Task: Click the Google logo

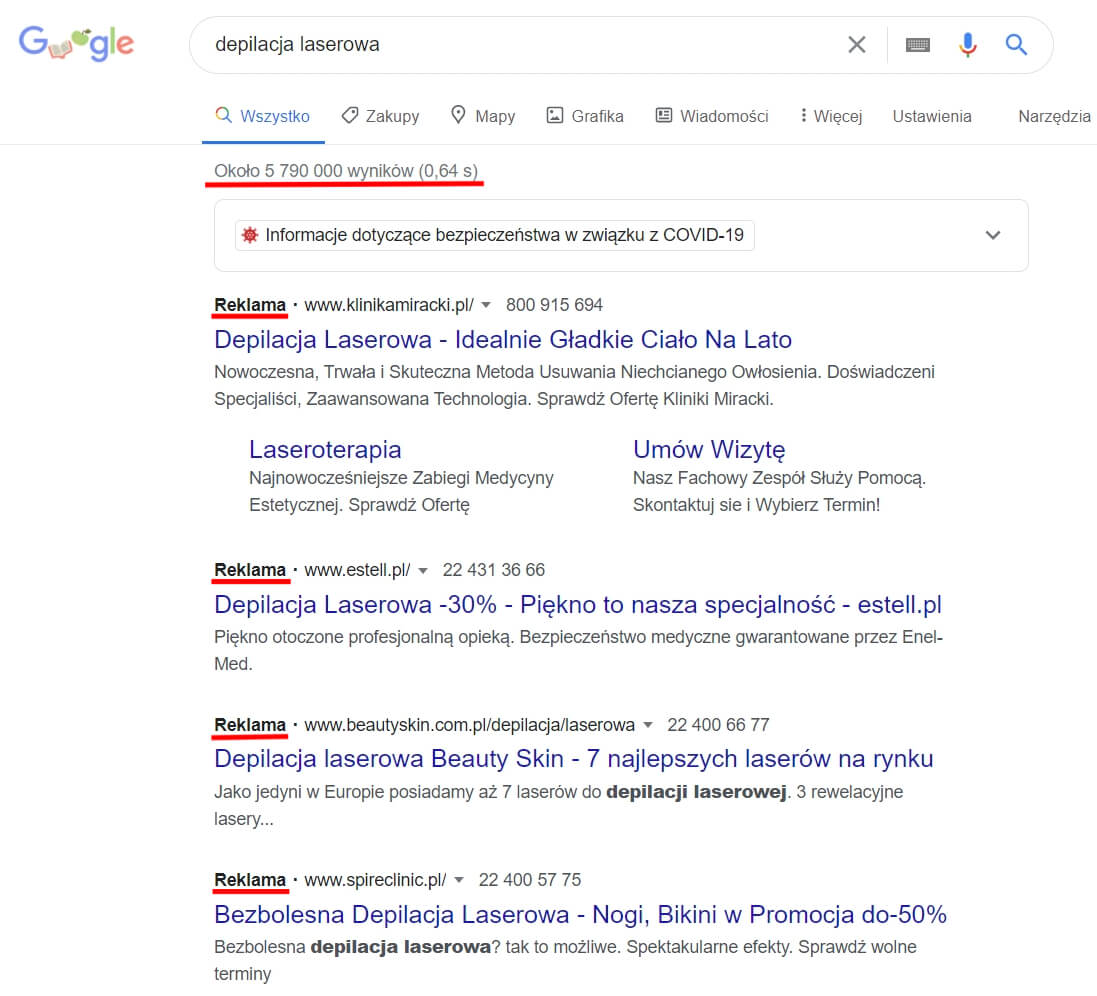Action: click(x=76, y=44)
